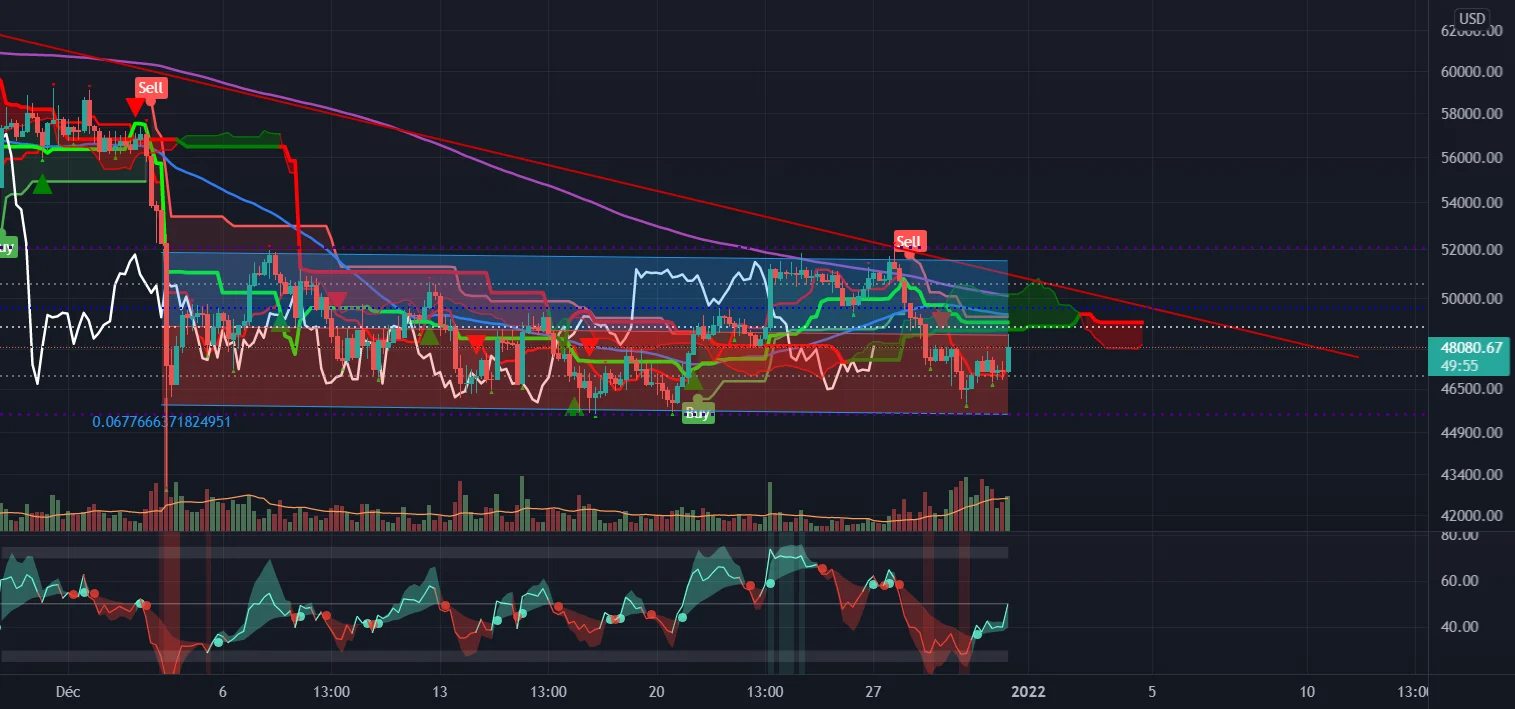Select the blue value 0.0677666371824951
The image size is (1515, 709).
[162, 422]
